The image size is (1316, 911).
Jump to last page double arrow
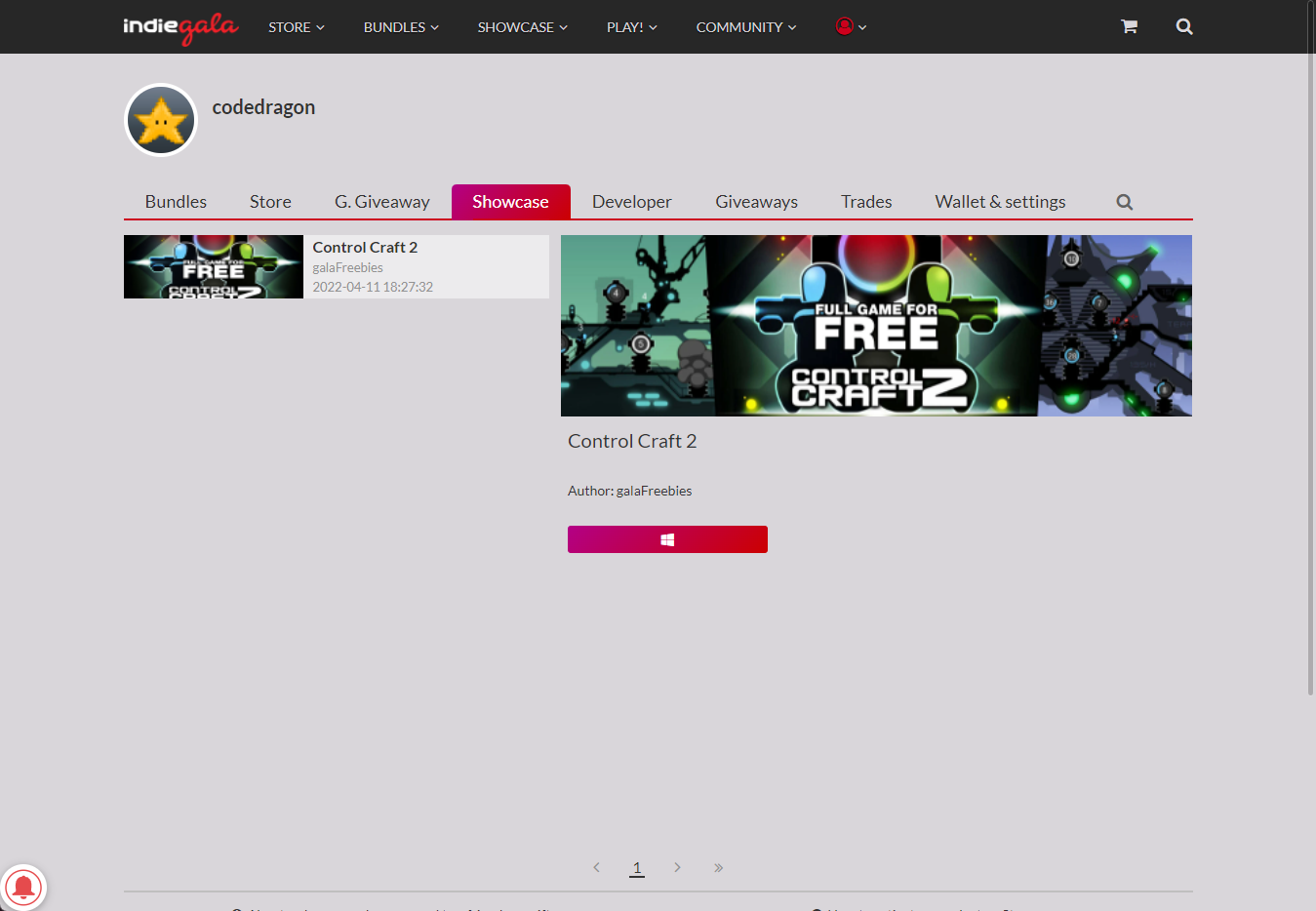(x=718, y=867)
